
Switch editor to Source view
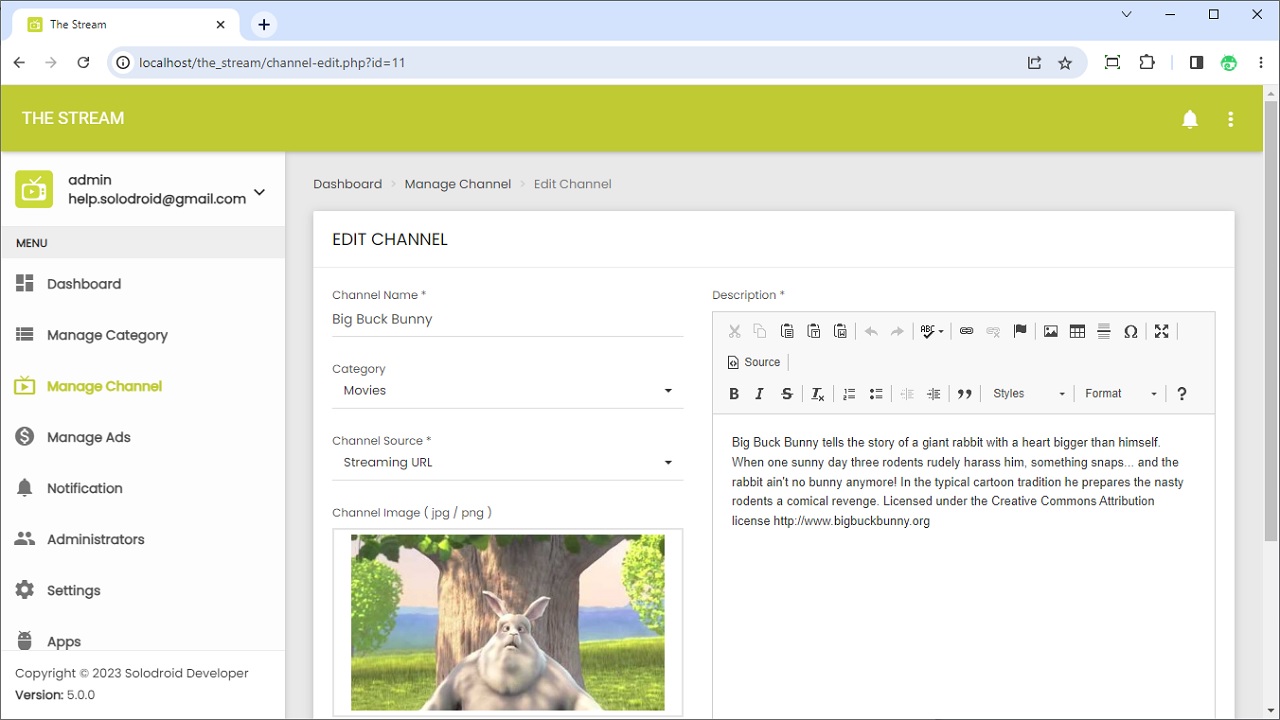(x=754, y=362)
